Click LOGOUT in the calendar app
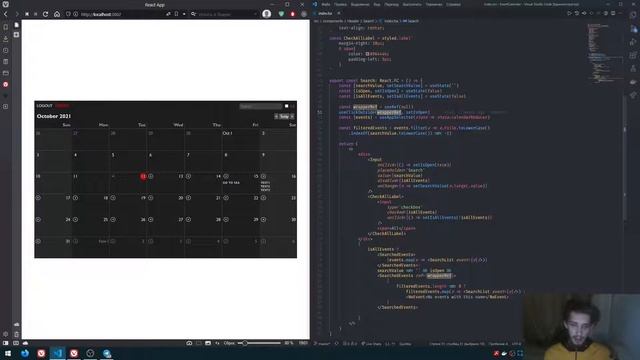 pyautogui.click(x=44, y=106)
